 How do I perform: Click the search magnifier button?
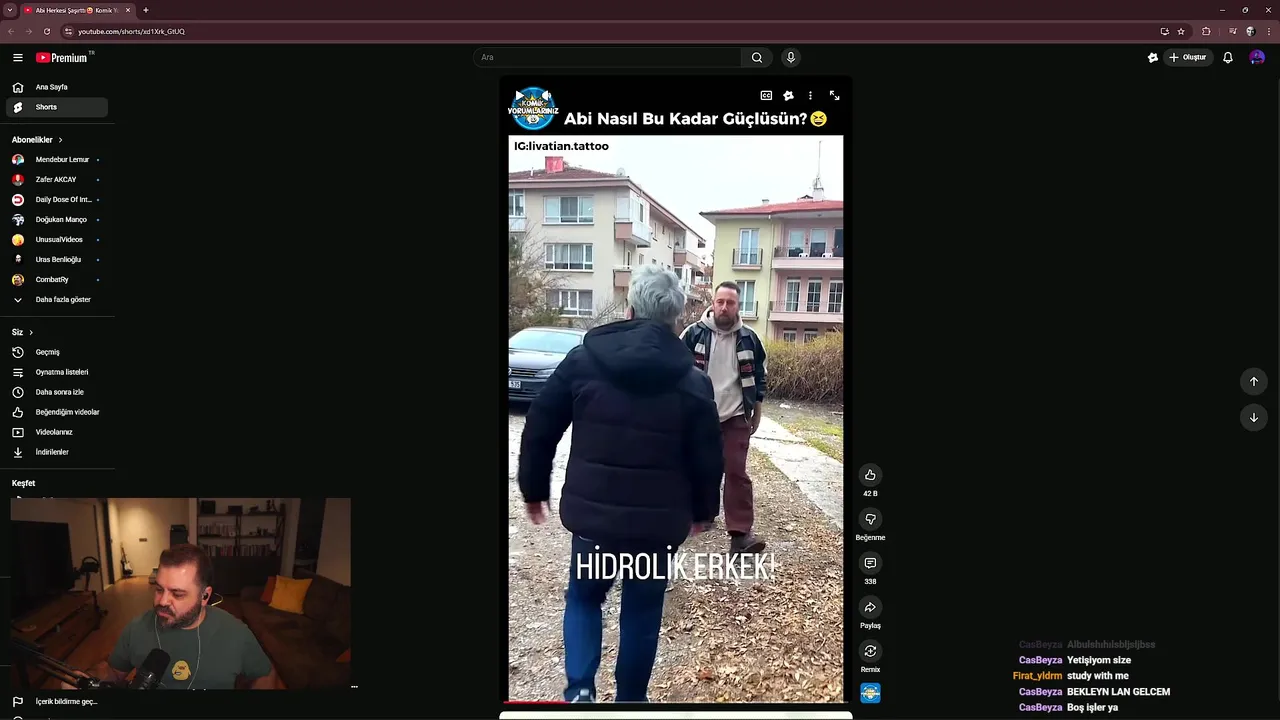click(x=757, y=57)
